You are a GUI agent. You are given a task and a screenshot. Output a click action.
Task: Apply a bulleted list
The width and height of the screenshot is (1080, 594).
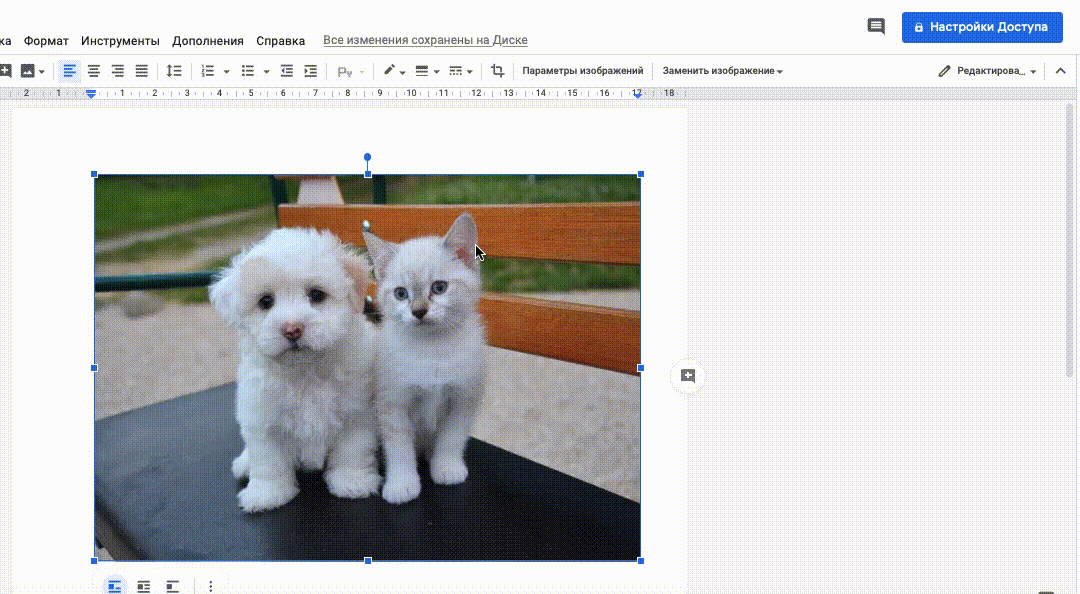tap(248, 71)
